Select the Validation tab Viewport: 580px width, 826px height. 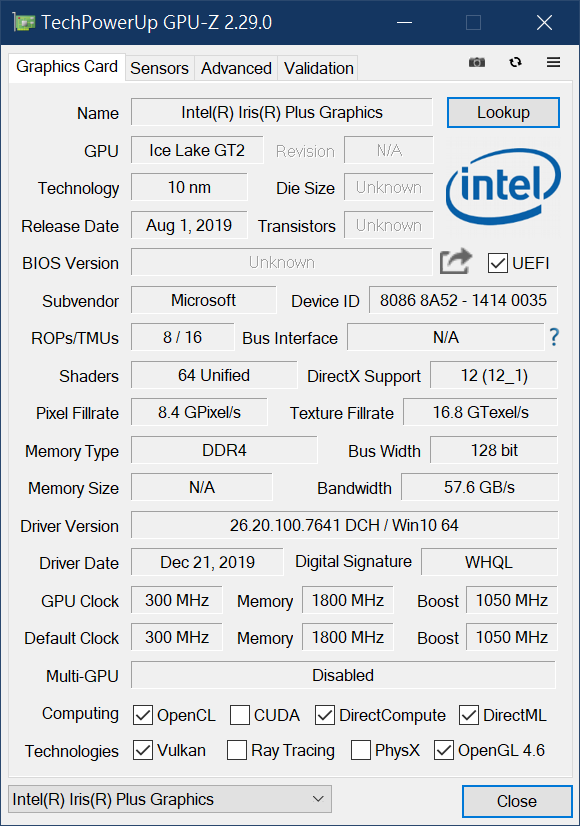coord(318,68)
